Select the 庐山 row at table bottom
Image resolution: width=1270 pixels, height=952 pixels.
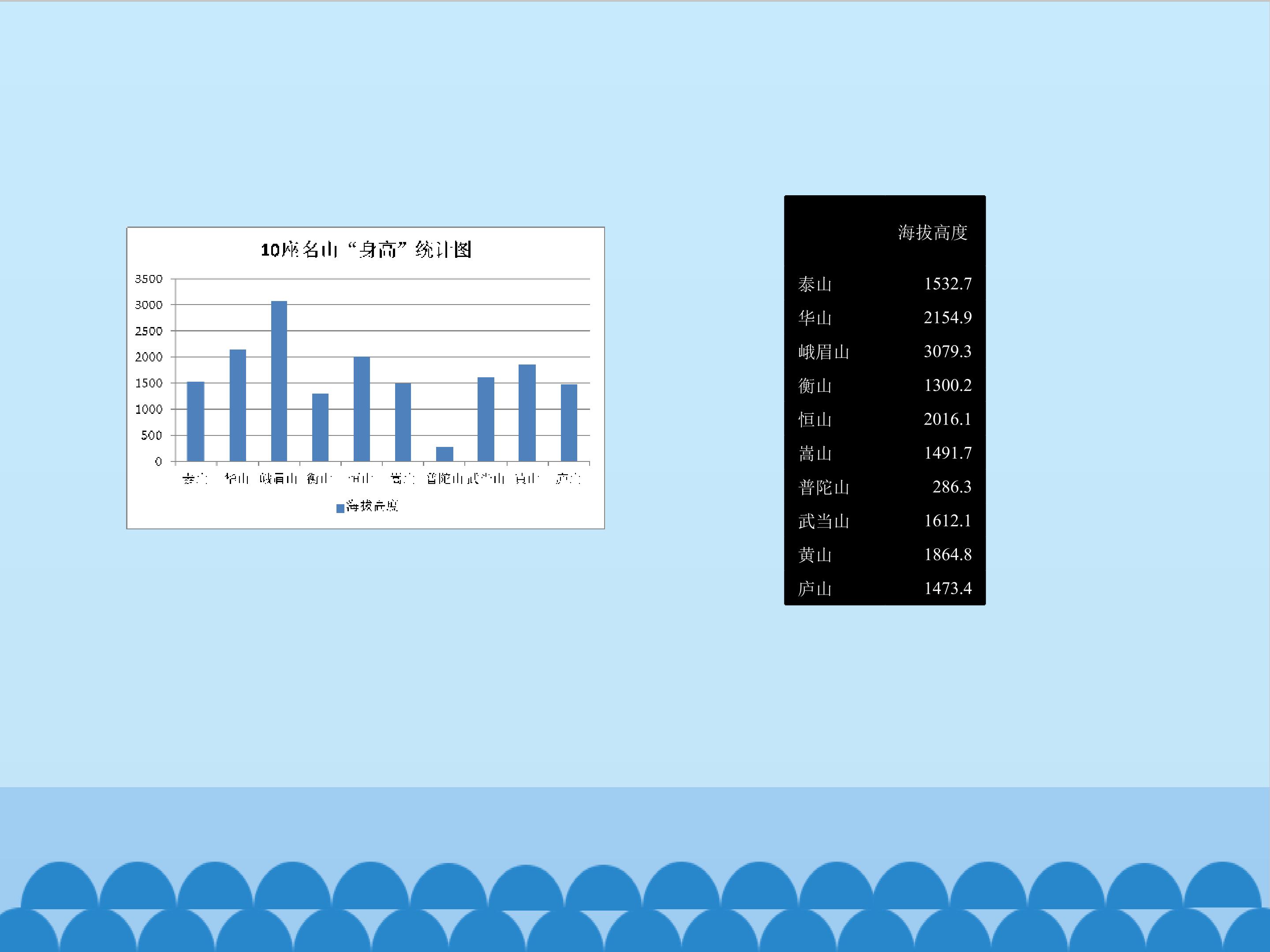click(x=885, y=588)
